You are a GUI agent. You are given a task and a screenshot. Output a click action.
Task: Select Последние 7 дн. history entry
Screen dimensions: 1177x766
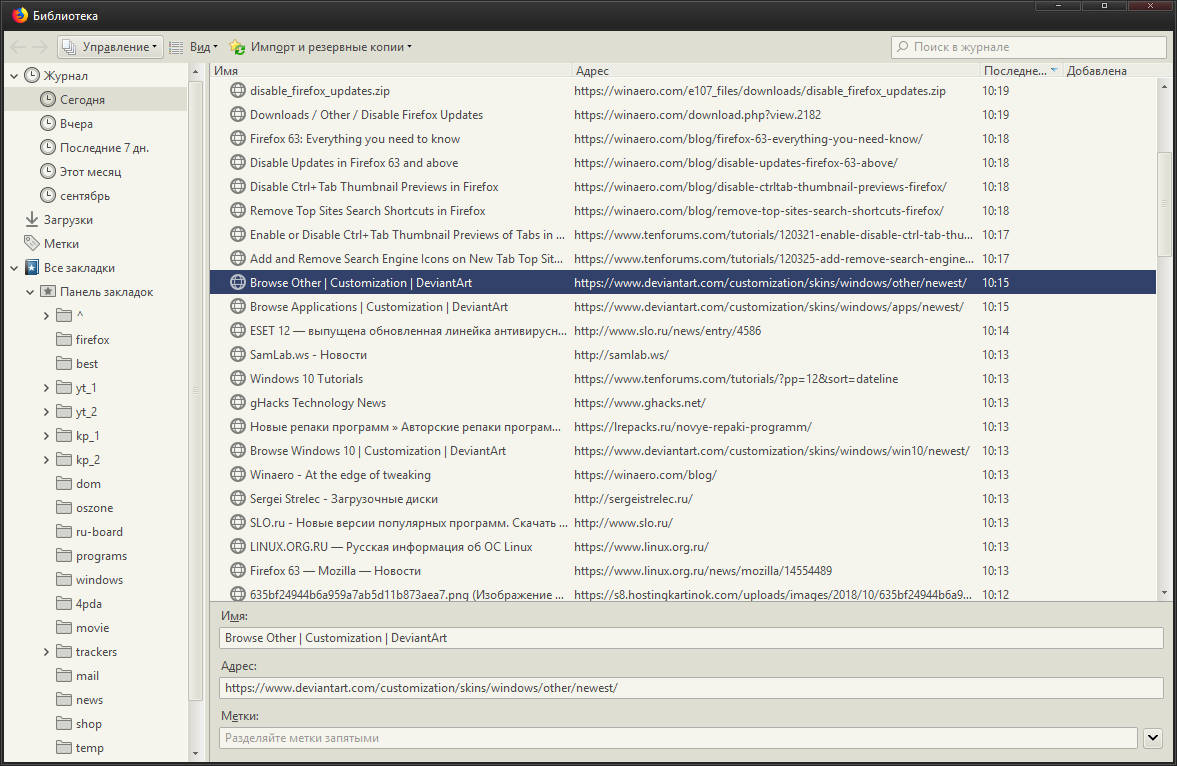pyautogui.click(x=104, y=148)
